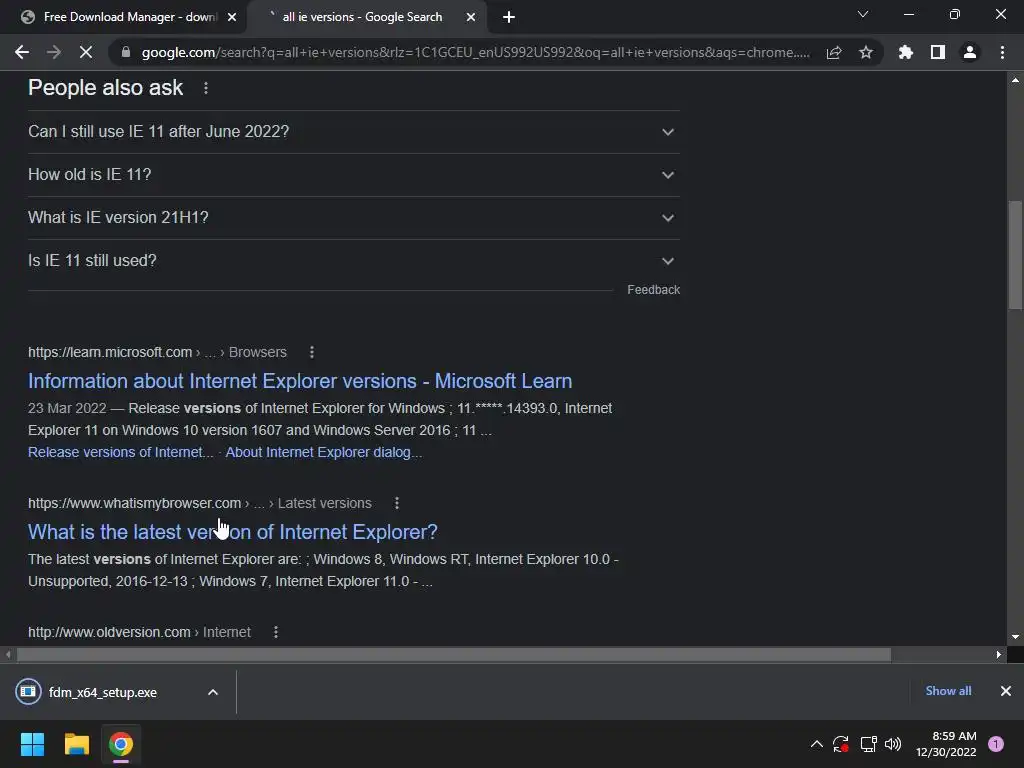1024x768 pixels.
Task: Open the Chrome profile avatar
Action: [970, 52]
